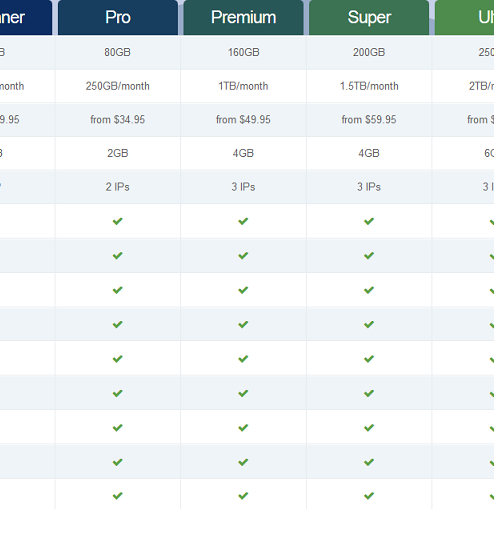Screen dimensions: 494x559
Task: Click the 80GB storage cell
Action: 118,52
